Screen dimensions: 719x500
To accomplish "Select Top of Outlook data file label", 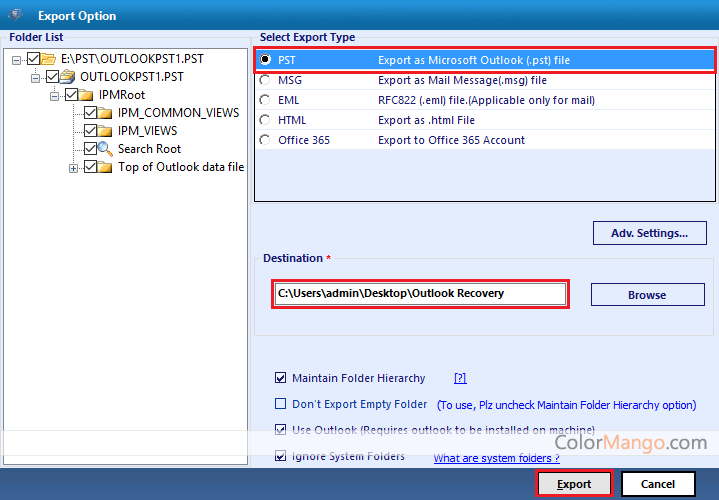I will (x=181, y=167).
